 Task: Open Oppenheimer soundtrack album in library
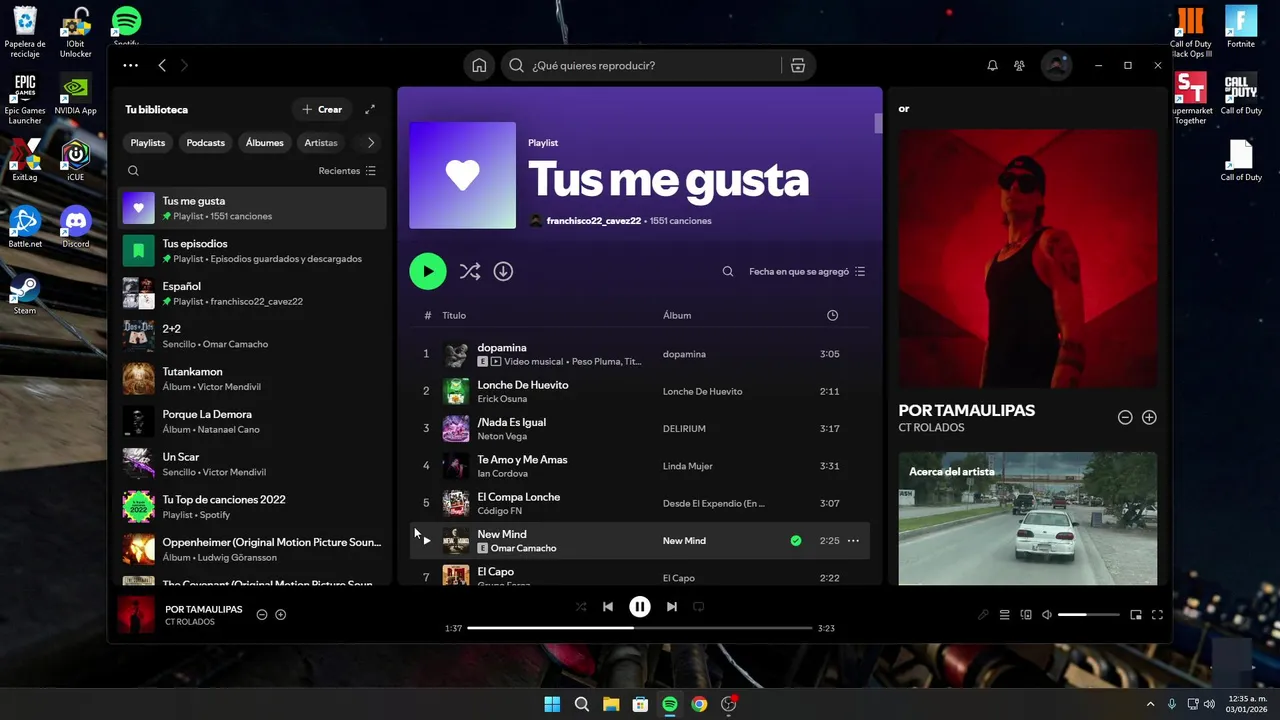click(252, 549)
